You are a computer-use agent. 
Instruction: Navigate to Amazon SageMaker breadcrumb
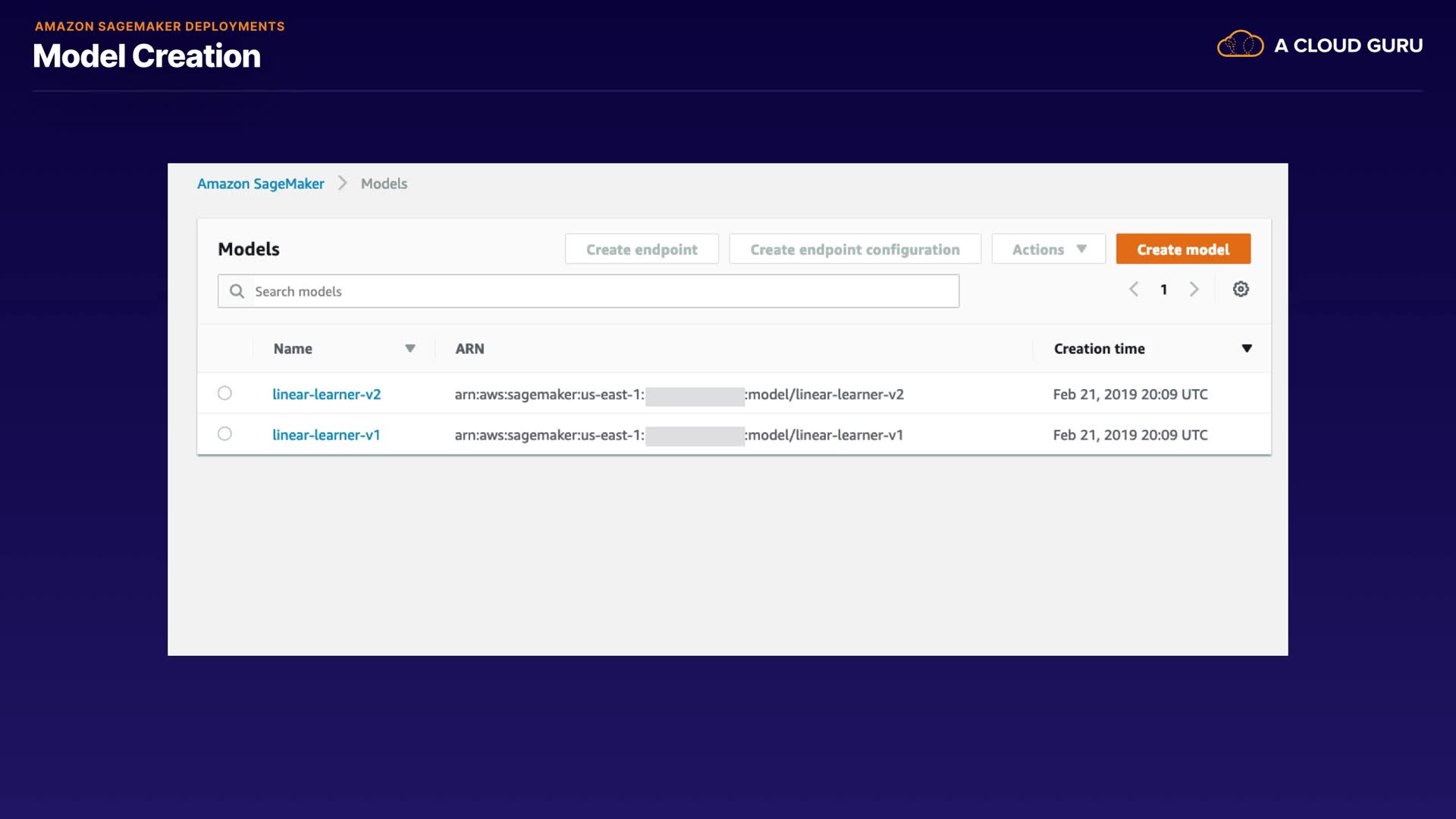pos(260,184)
